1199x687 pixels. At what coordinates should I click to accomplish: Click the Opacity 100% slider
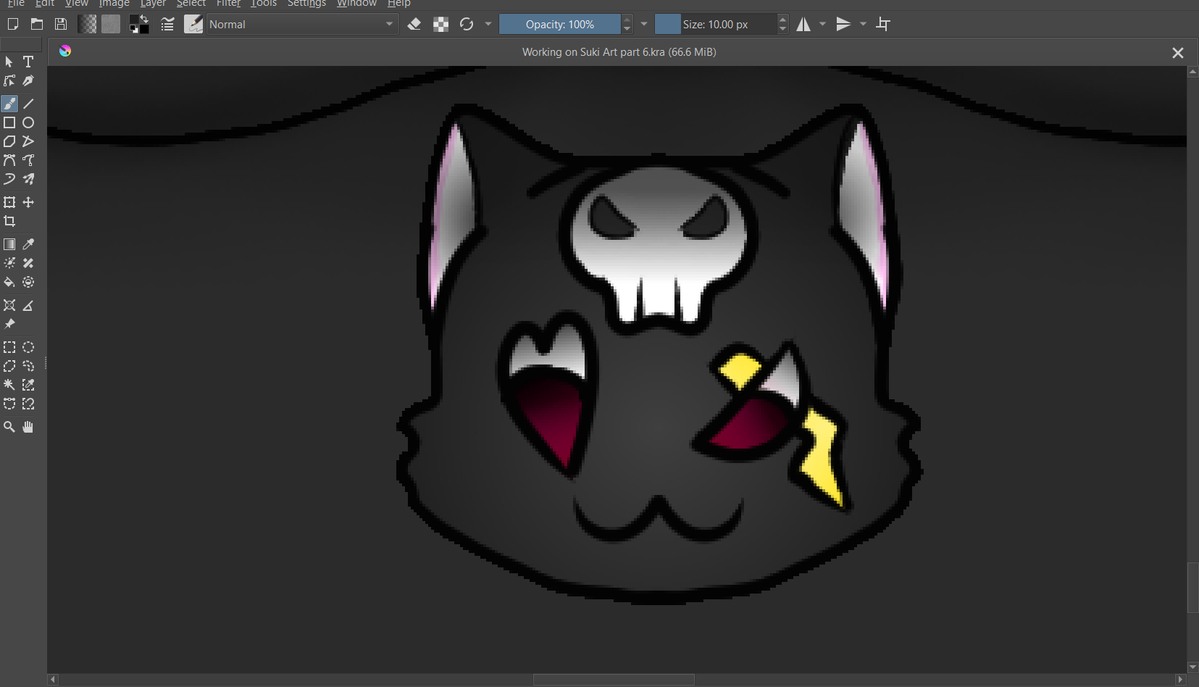(560, 24)
